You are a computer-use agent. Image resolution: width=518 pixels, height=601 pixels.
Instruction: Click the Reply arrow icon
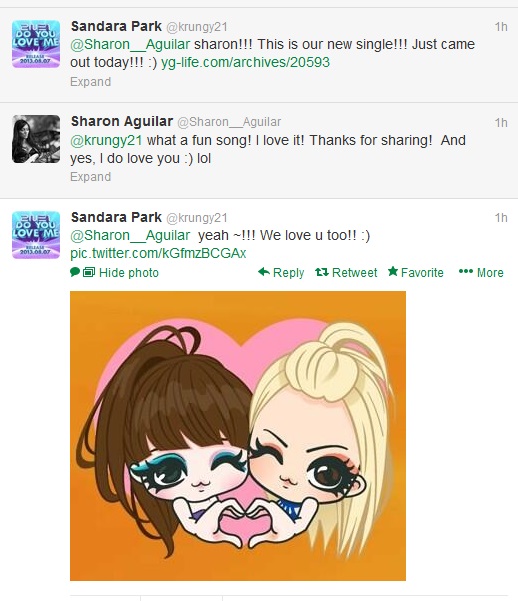[264, 272]
